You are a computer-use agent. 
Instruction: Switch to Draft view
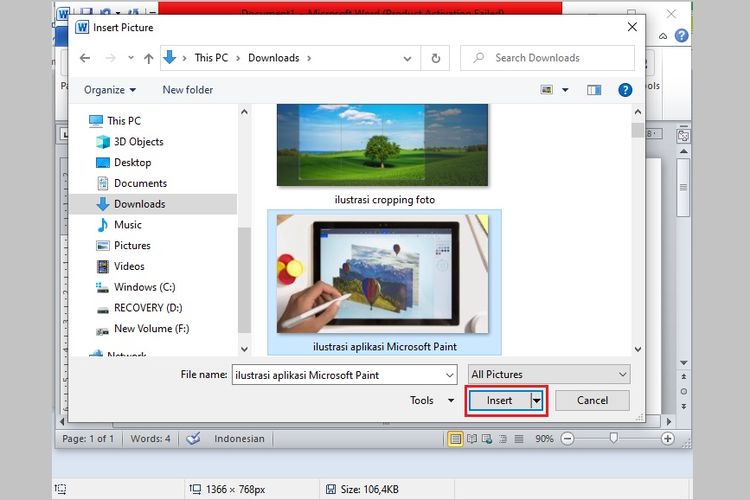[519, 438]
